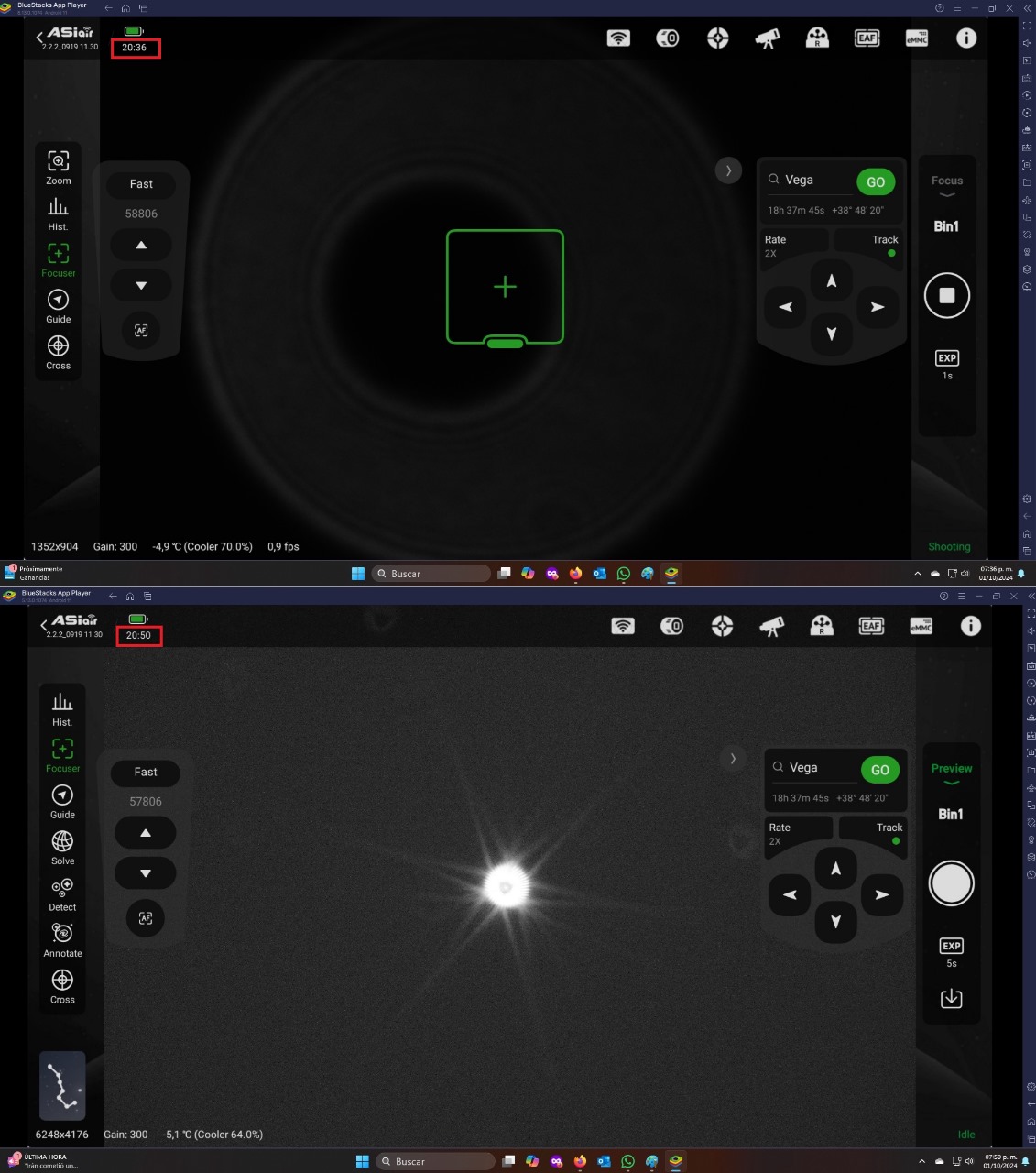
Task: Slew mount right in the Focus mode screen
Action: [x=878, y=307]
